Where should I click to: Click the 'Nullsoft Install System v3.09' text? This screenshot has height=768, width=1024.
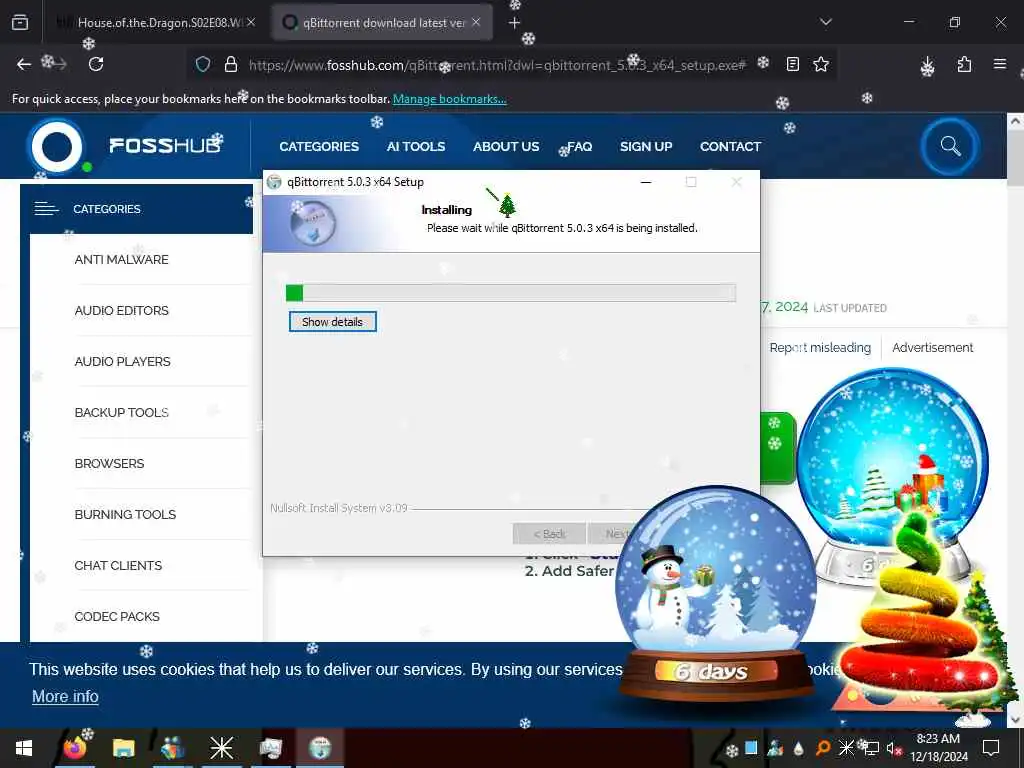(x=339, y=507)
